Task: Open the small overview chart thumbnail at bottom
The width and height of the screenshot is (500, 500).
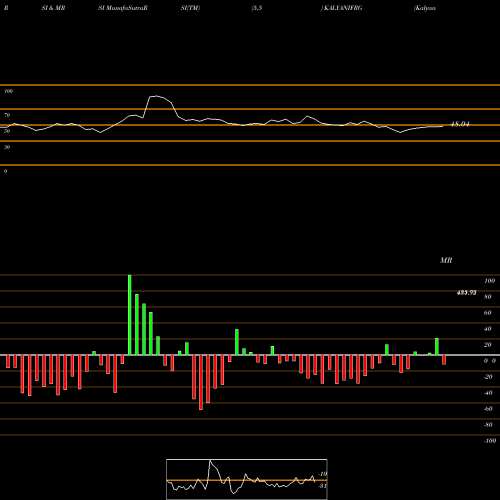Action: point(247,479)
